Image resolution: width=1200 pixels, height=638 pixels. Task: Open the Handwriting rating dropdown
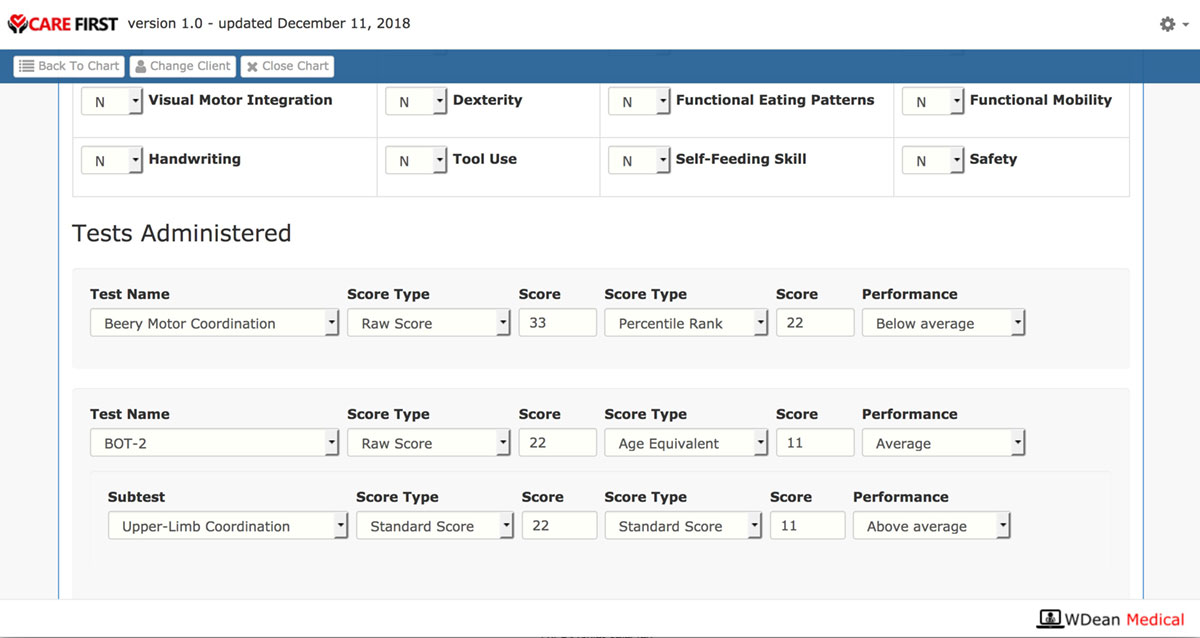tap(112, 160)
